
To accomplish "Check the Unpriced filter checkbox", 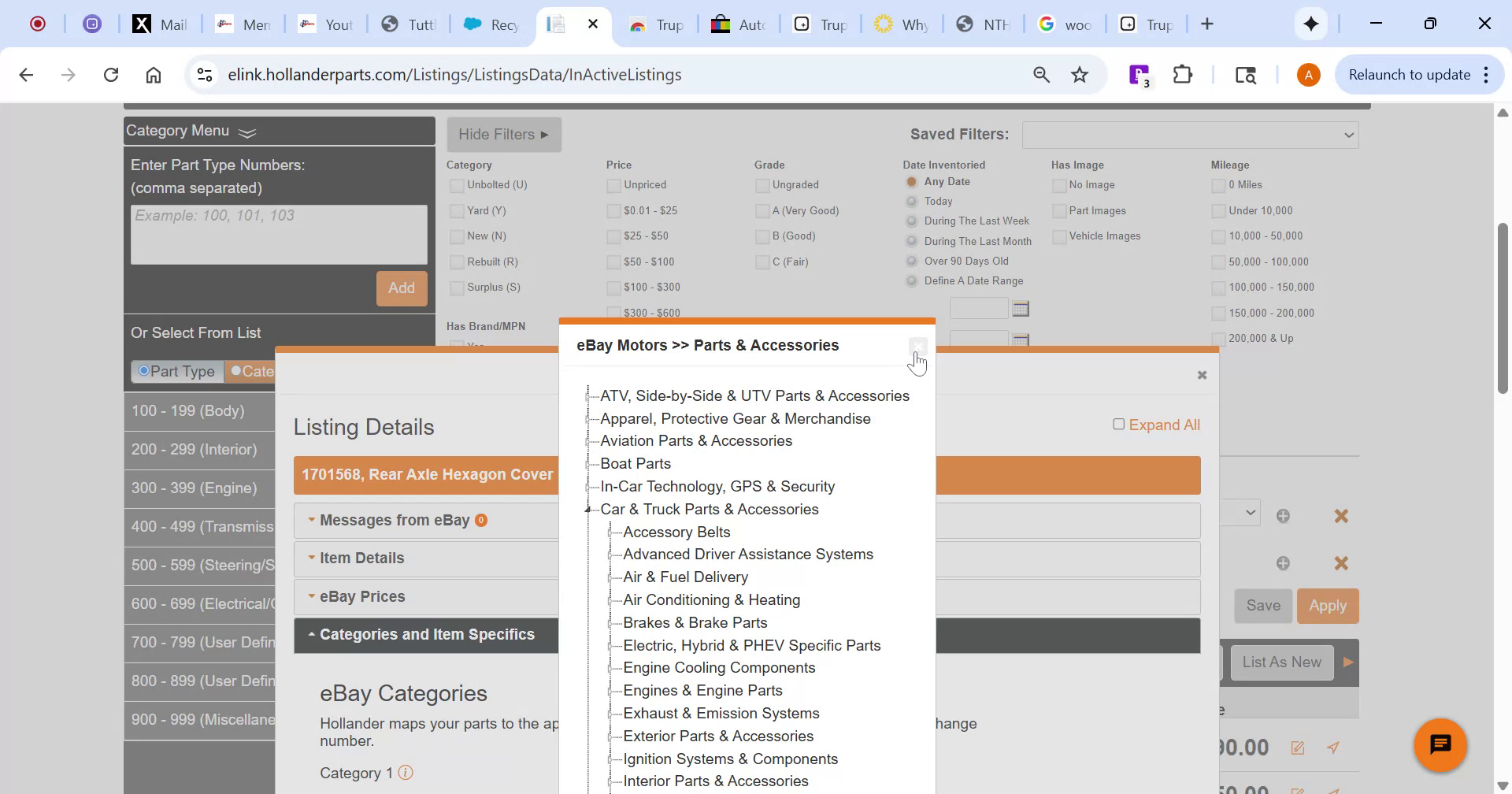I will tap(613, 185).
